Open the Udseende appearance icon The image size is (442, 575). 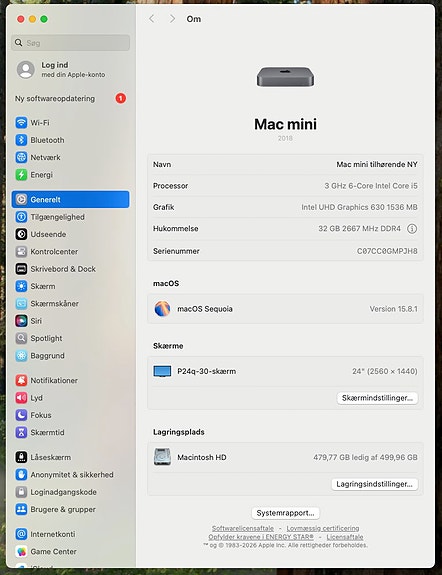click(x=21, y=234)
